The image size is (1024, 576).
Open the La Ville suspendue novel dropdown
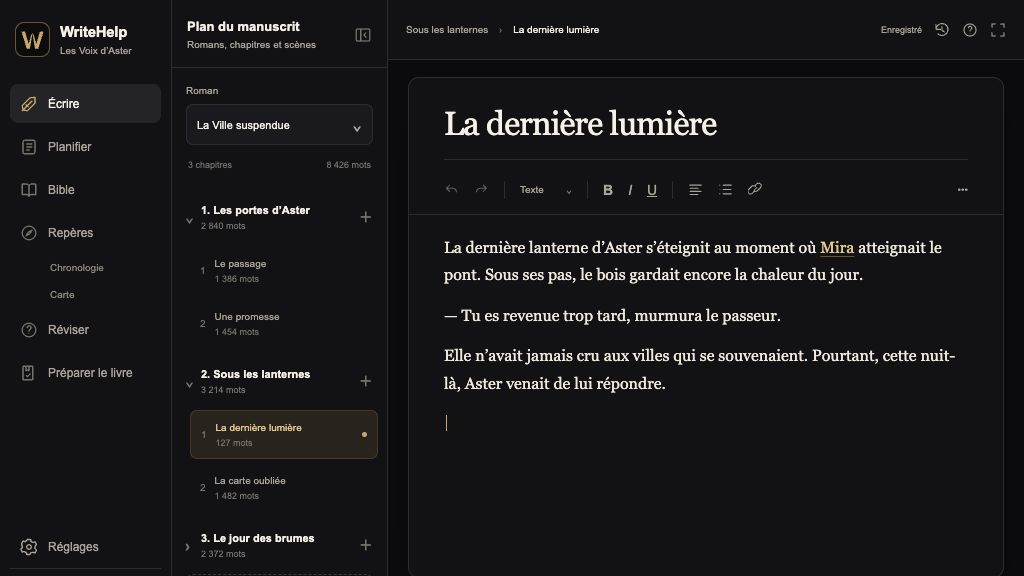[x=279, y=125]
